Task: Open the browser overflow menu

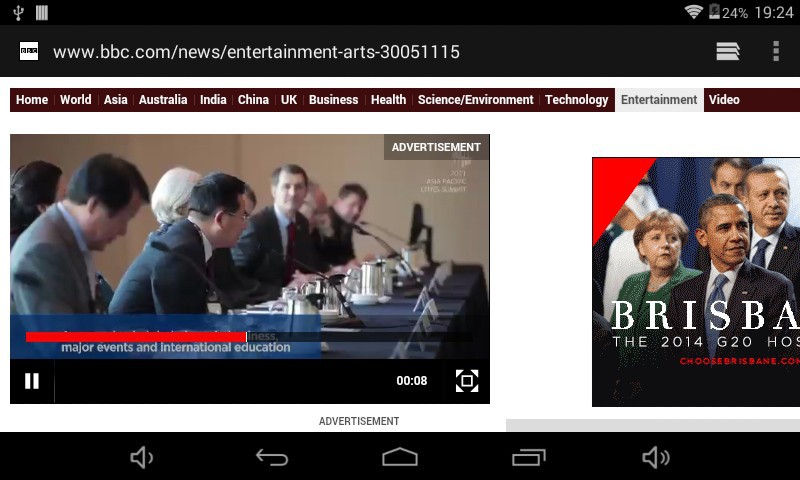Action: [775, 52]
